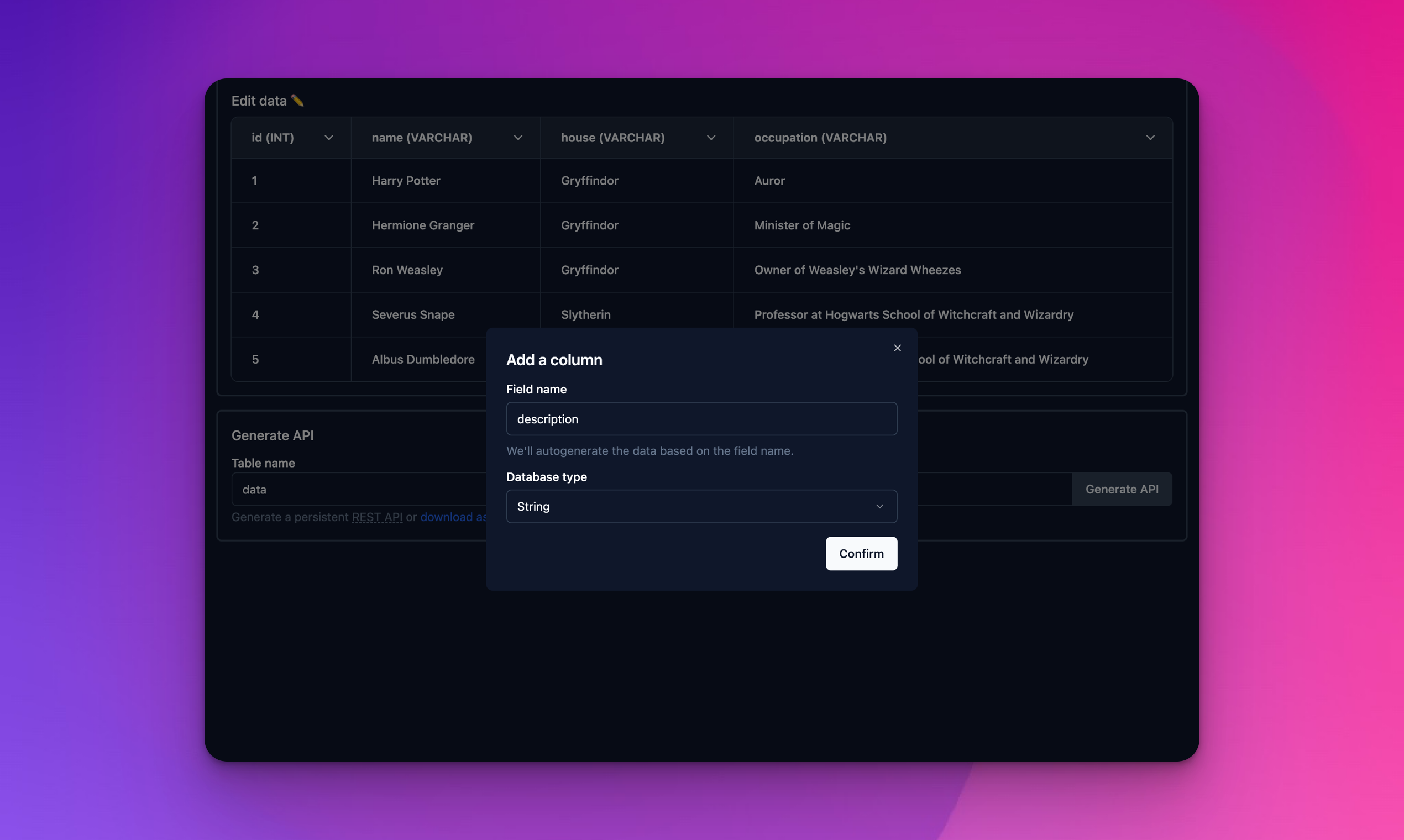The height and width of the screenshot is (840, 1404).
Task: Select the Hermione Granger name cell
Action: click(446, 225)
